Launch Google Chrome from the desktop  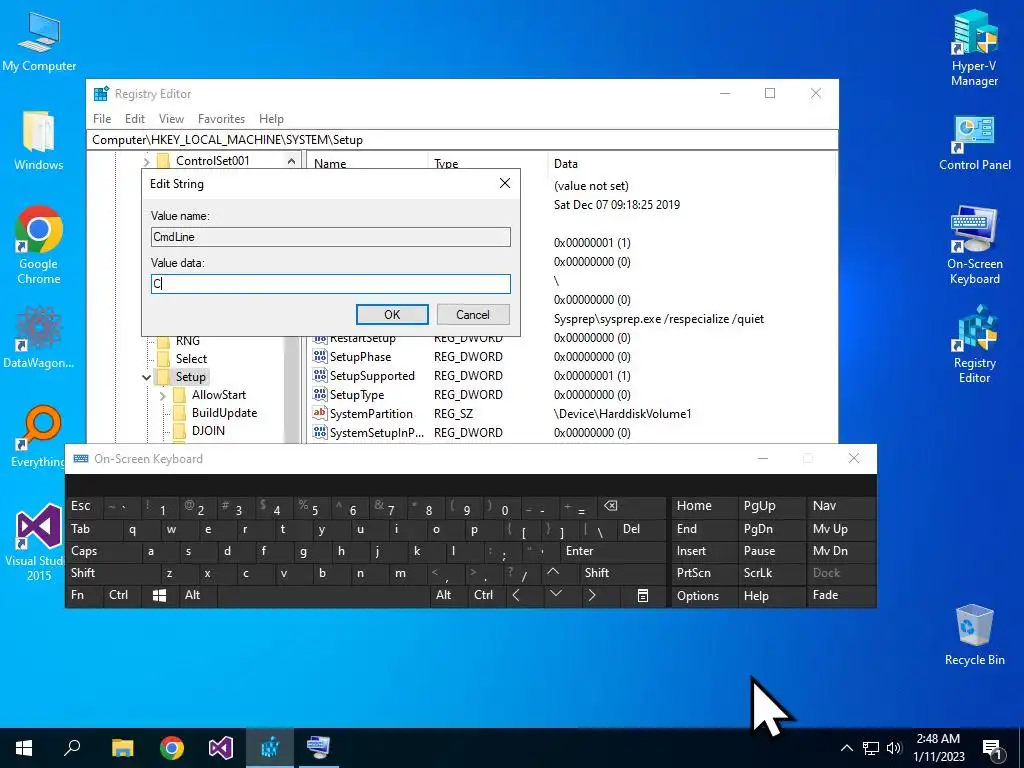click(x=39, y=246)
